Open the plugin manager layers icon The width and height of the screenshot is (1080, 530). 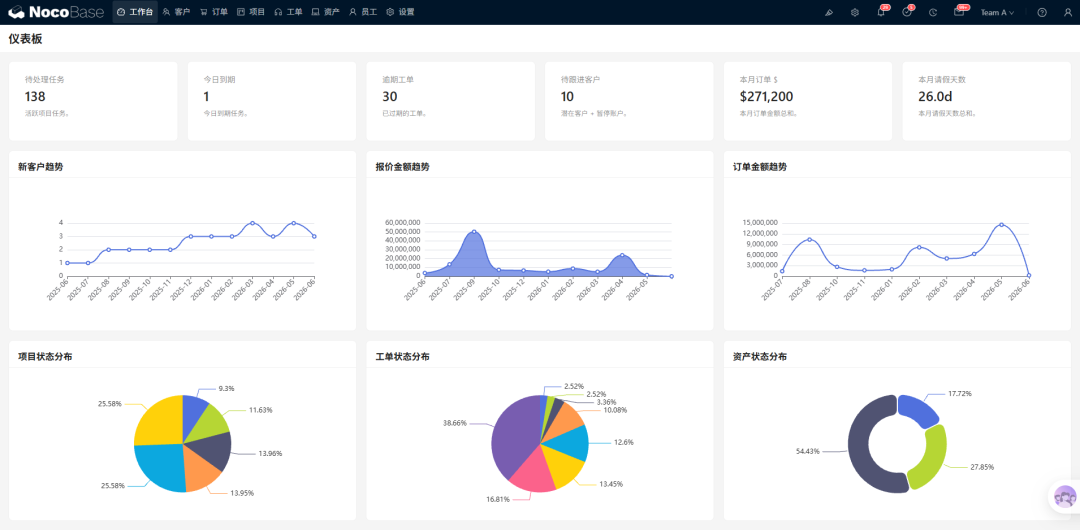[x=855, y=12]
